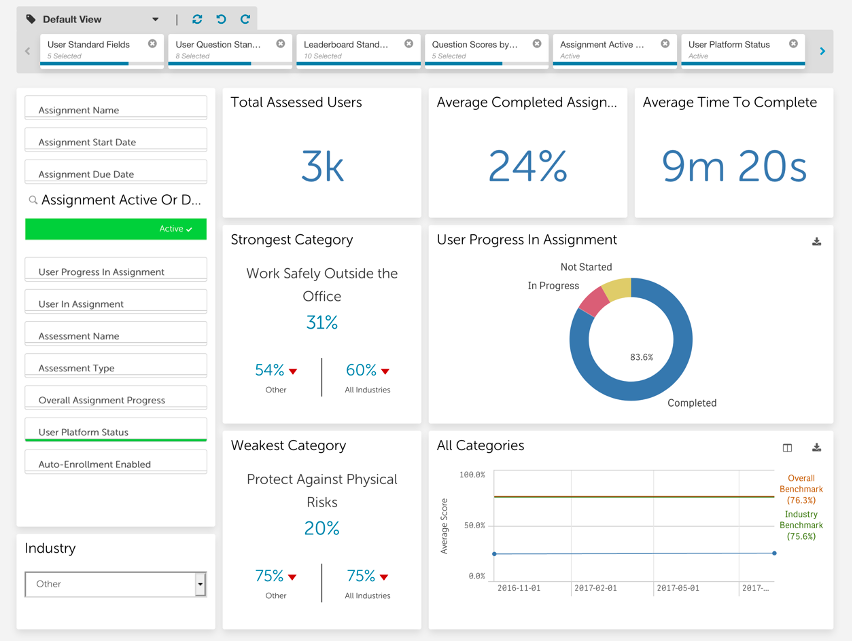Open the Default View dropdown
Image resolution: width=852 pixels, height=641 pixels.
[x=92, y=20]
